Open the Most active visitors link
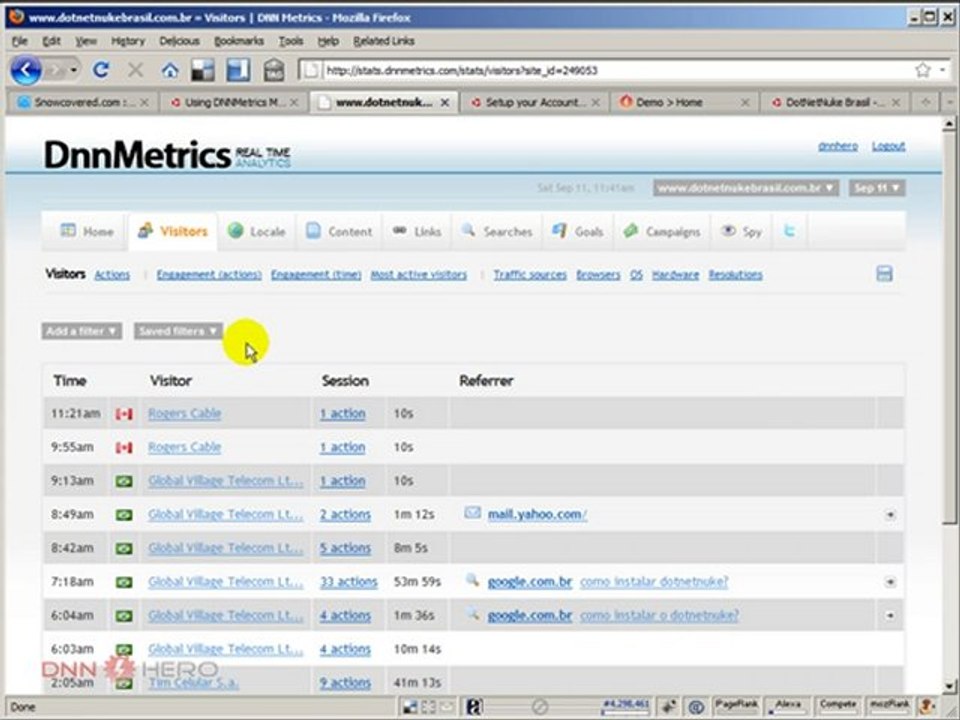This screenshot has height=720, width=960. click(419, 275)
